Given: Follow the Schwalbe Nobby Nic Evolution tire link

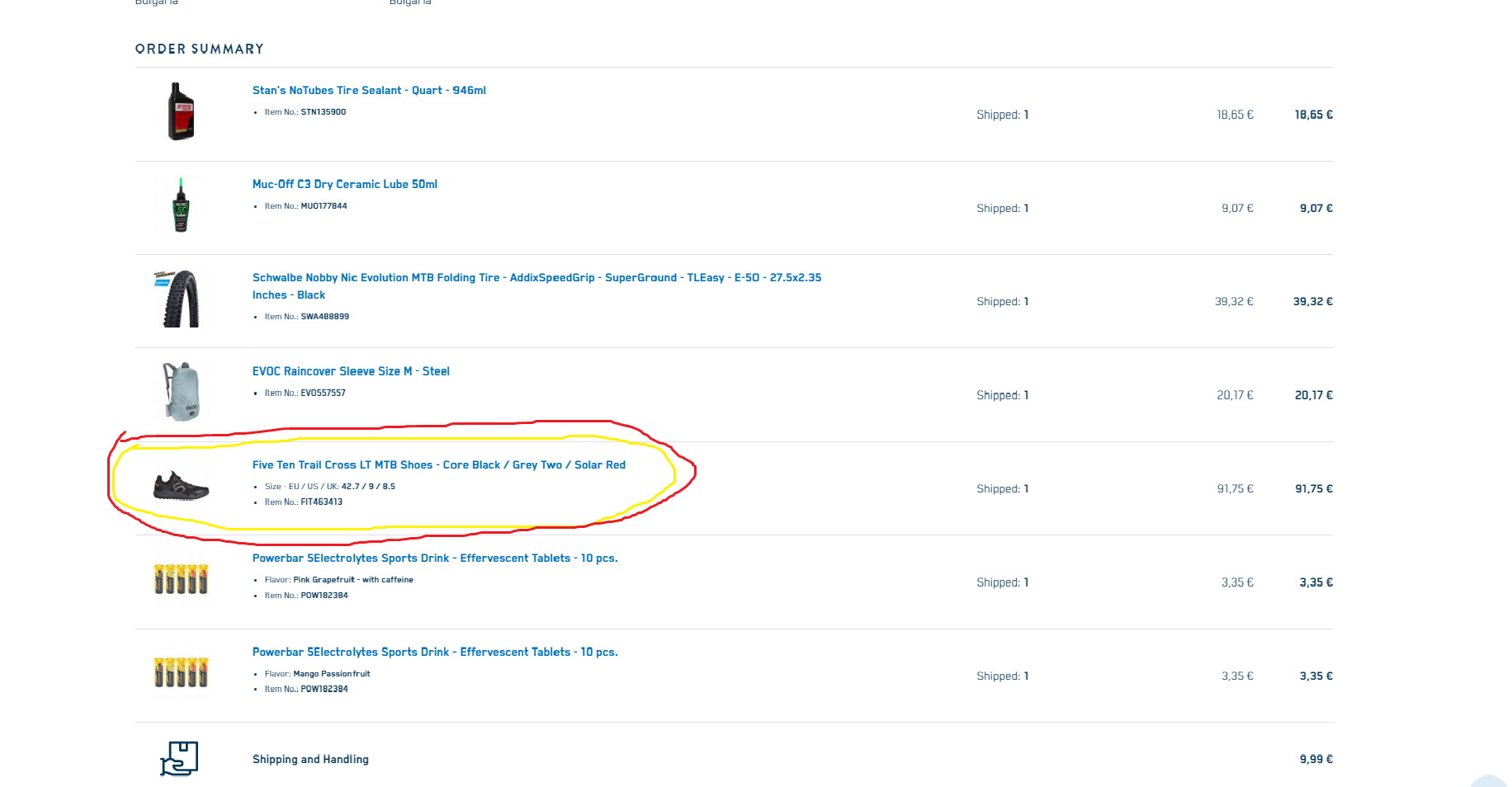Looking at the screenshot, I should coord(536,278).
